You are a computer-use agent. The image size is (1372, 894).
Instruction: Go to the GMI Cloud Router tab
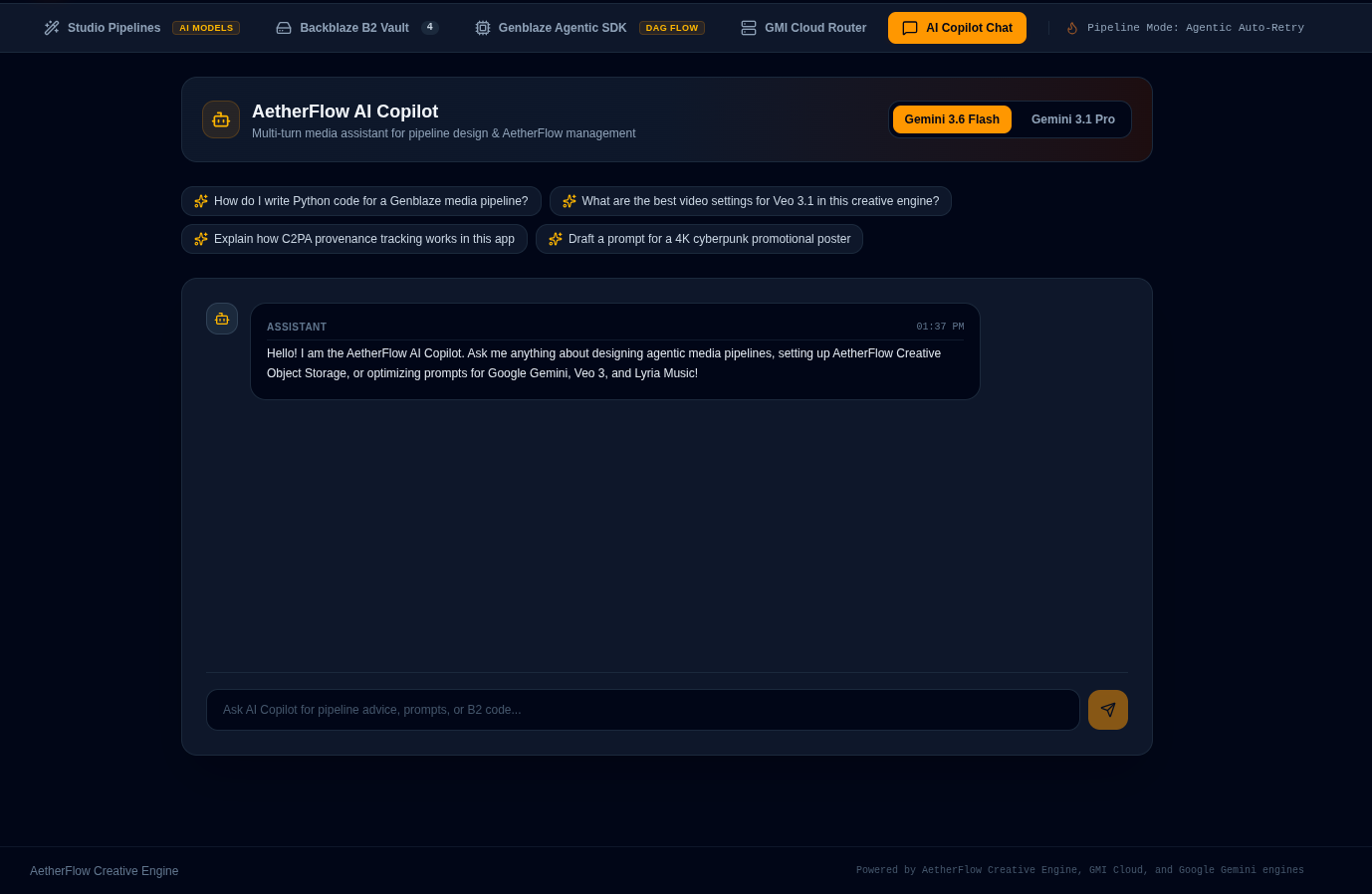tap(803, 28)
